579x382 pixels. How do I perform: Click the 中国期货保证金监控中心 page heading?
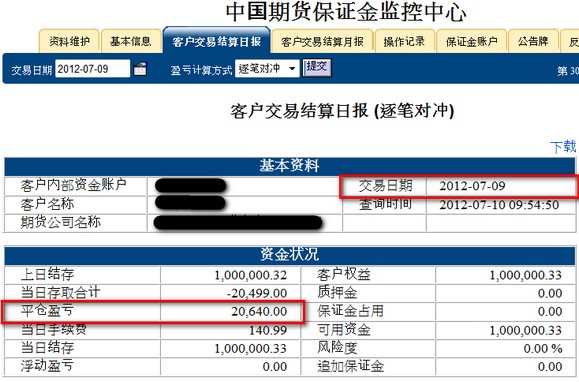click(x=346, y=12)
